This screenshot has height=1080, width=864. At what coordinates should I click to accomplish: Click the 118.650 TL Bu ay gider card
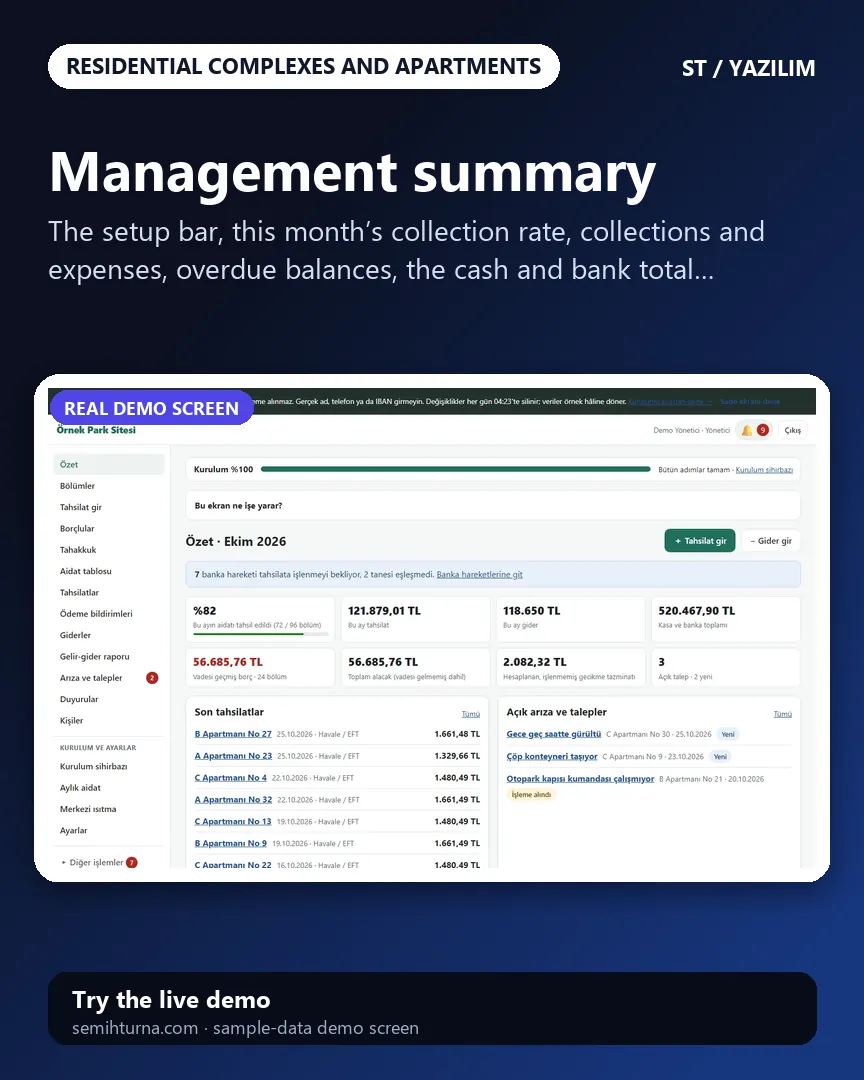click(570, 619)
